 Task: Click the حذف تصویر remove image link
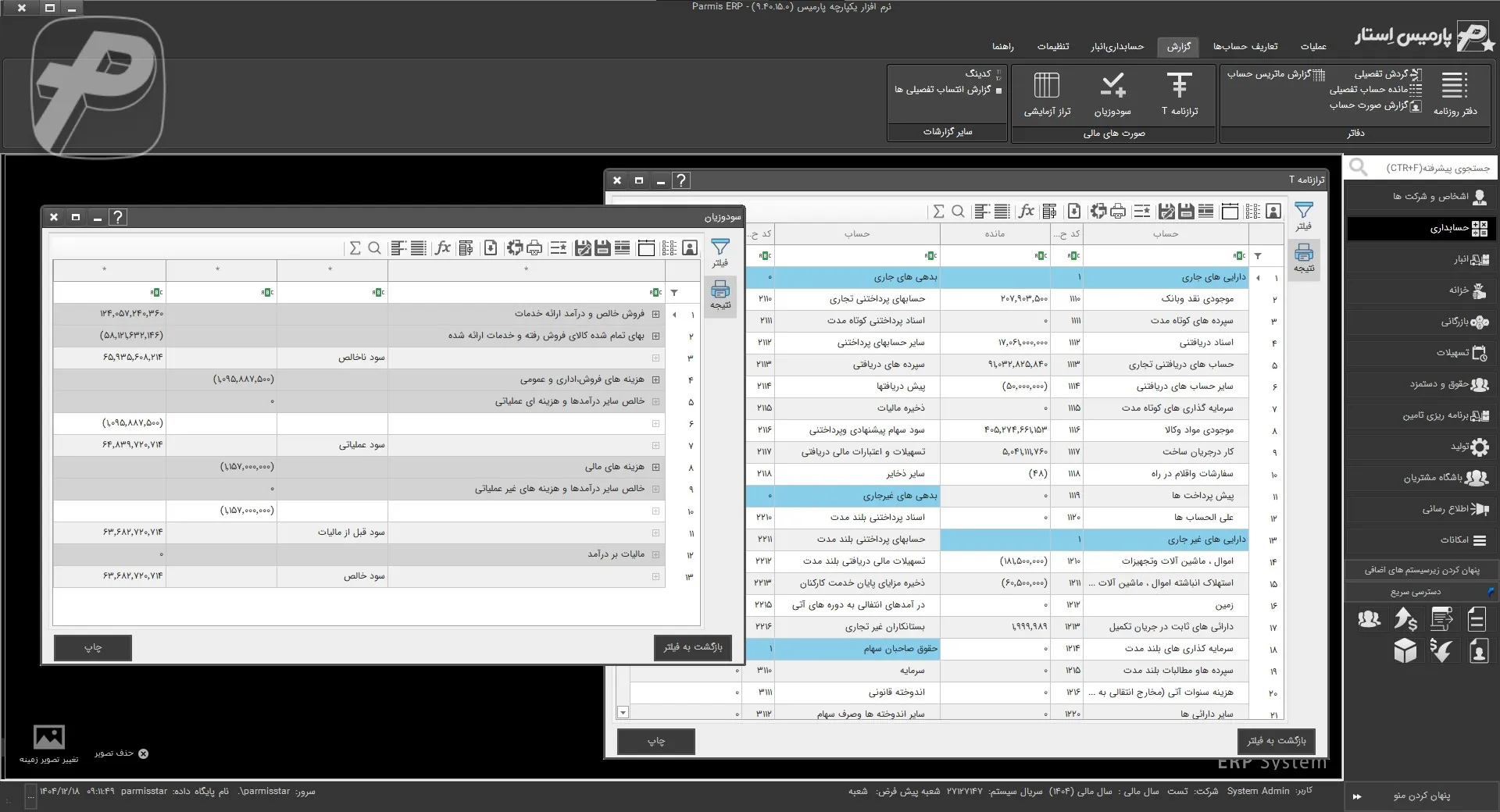coord(121,753)
